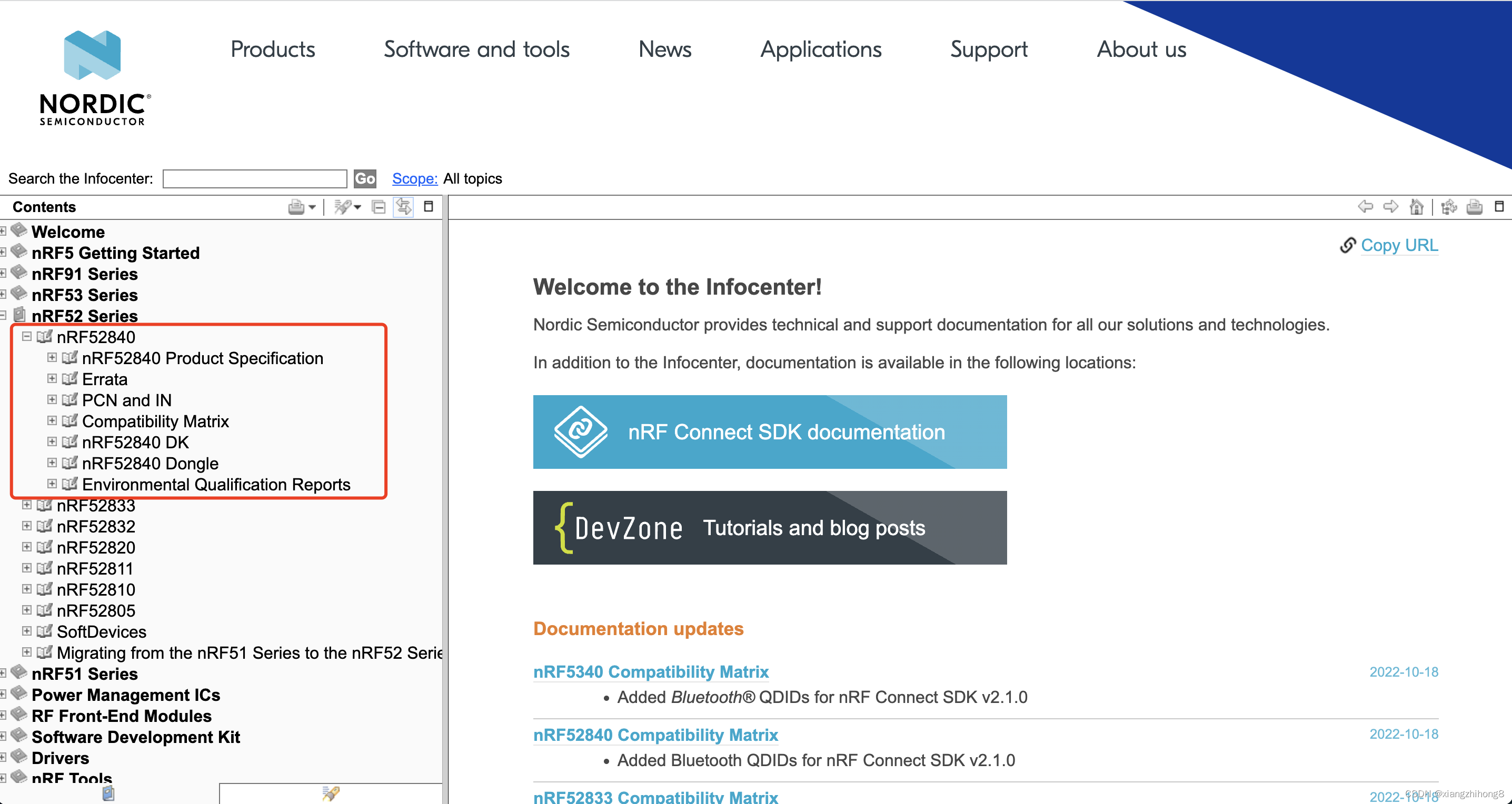Screen dimensions: 1512x804
Task: Click Collapse All icon in Contents toolbar
Action: 379,206
